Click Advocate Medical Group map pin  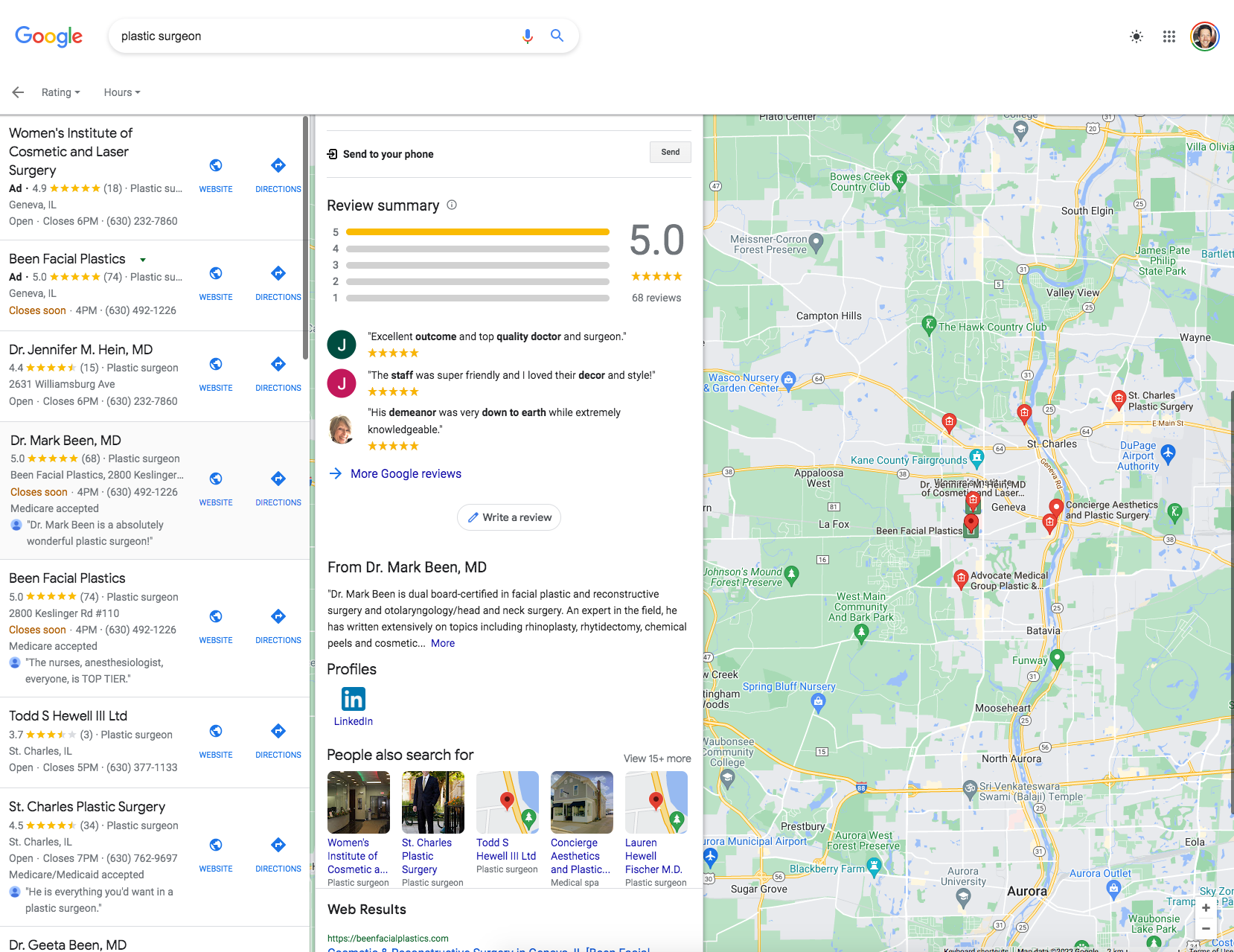[x=961, y=578]
